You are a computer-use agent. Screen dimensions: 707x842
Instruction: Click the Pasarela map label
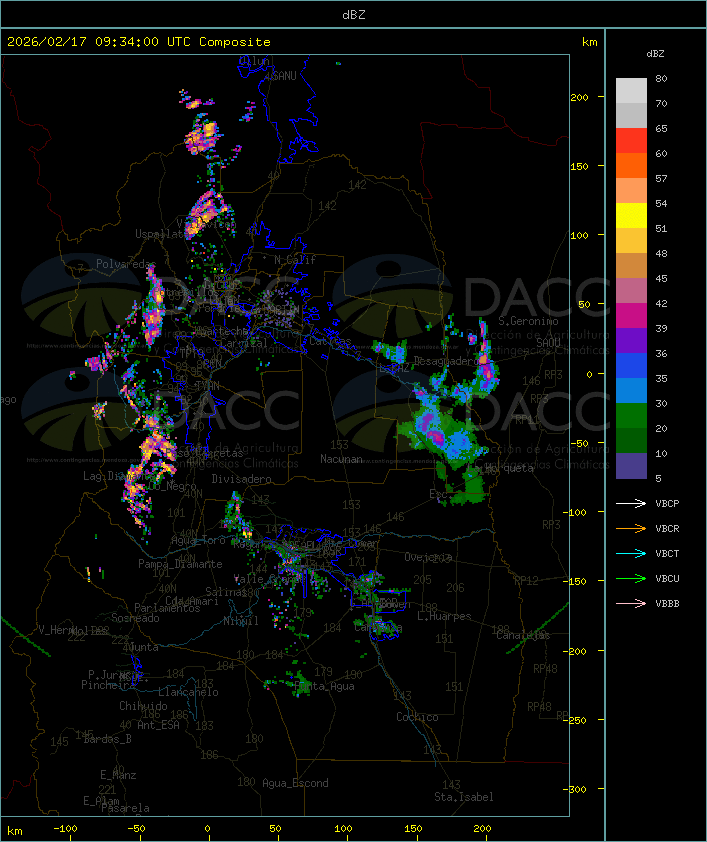click(125, 808)
